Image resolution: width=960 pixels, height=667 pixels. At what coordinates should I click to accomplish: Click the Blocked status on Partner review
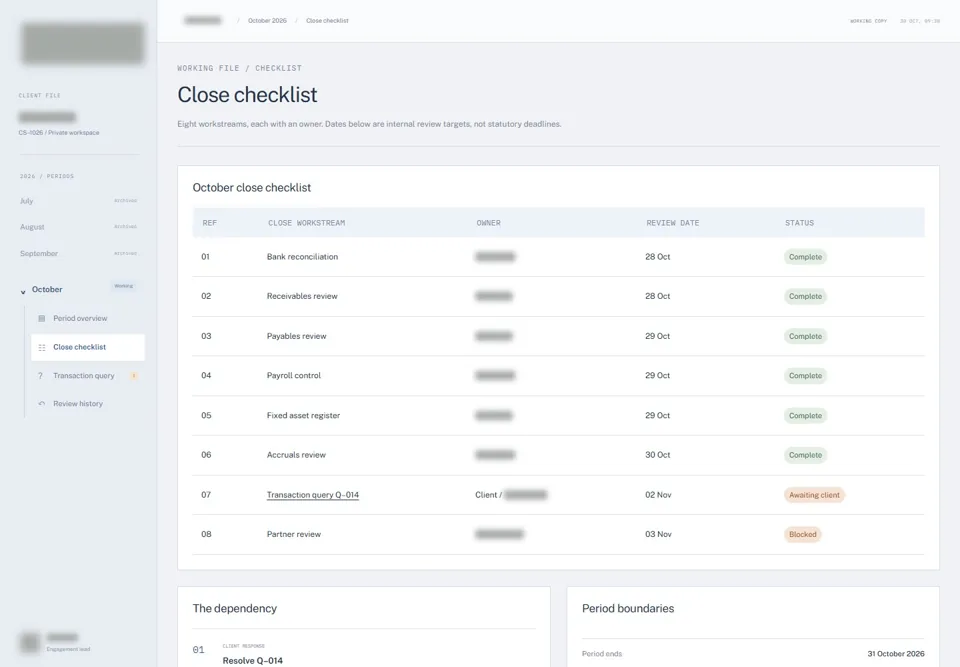(x=803, y=535)
